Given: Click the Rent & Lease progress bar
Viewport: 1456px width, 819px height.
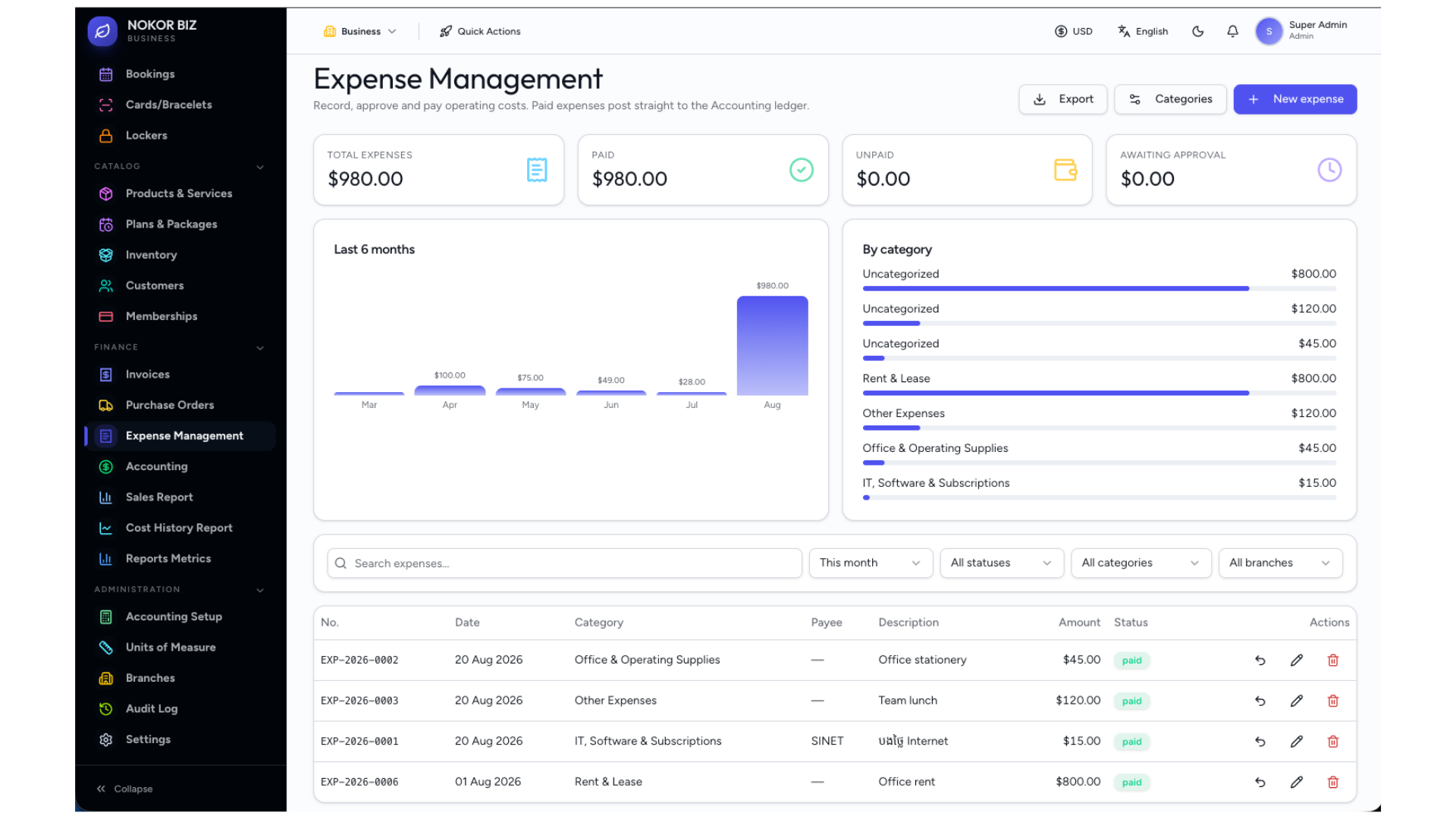Looking at the screenshot, I should tap(1099, 394).
